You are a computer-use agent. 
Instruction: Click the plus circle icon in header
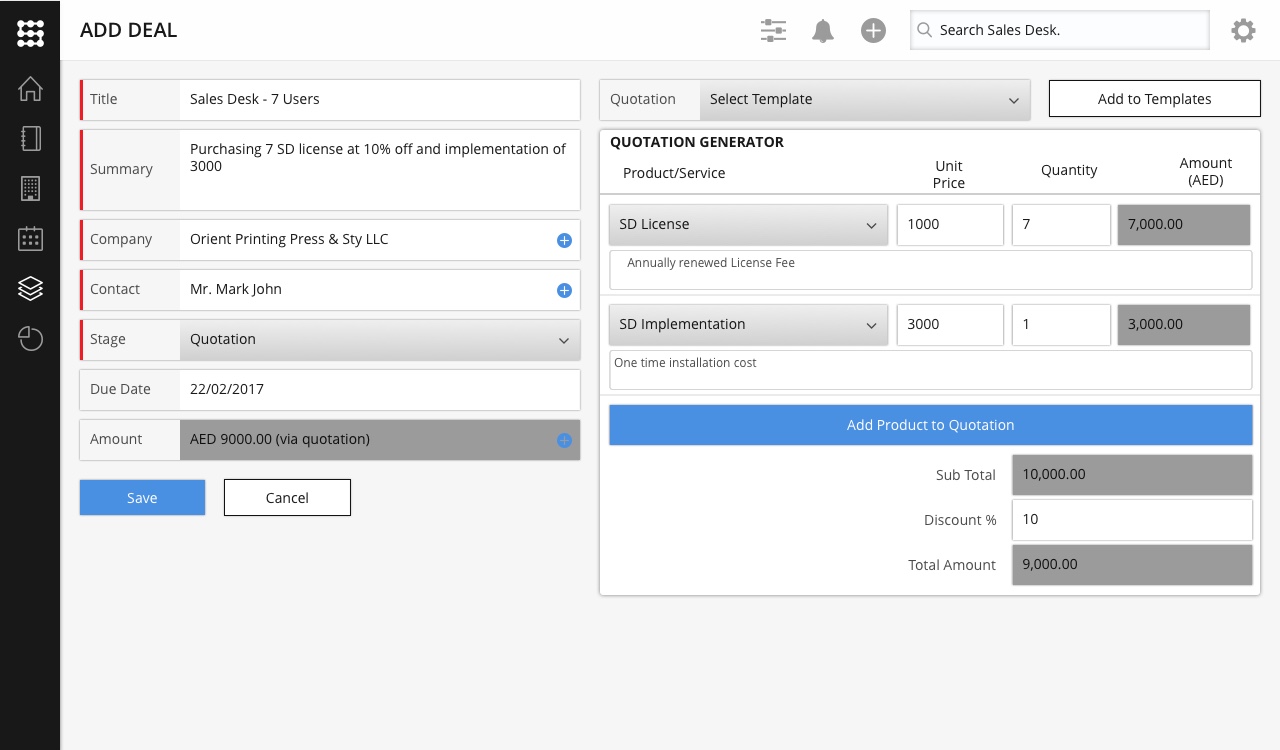[873, 31]
